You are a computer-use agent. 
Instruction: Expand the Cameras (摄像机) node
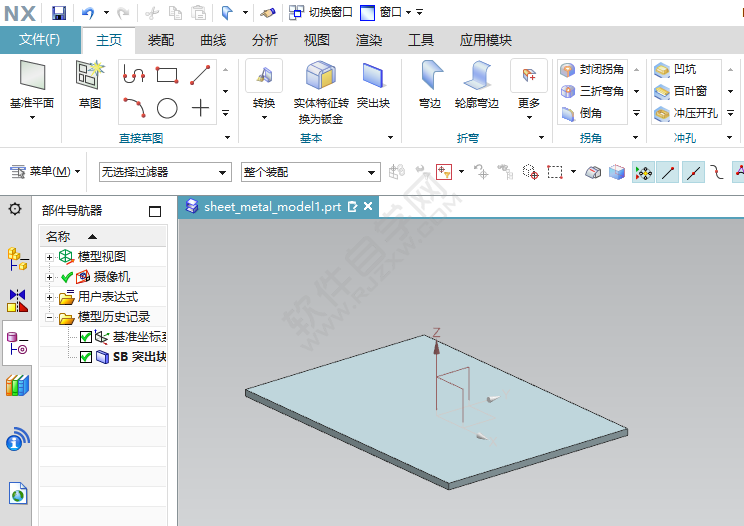point(49,277)
